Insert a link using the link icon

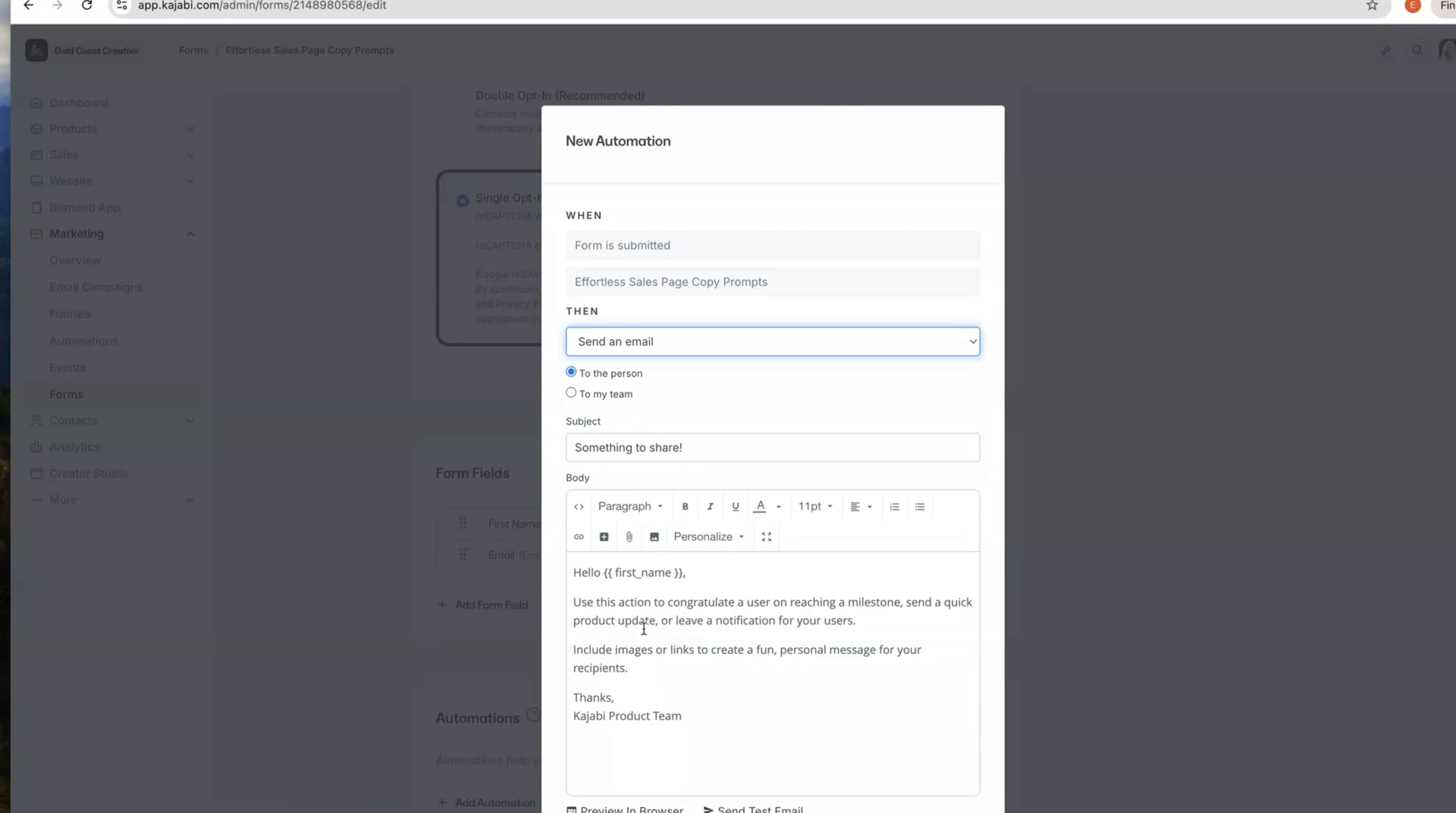tap(579, 537)
